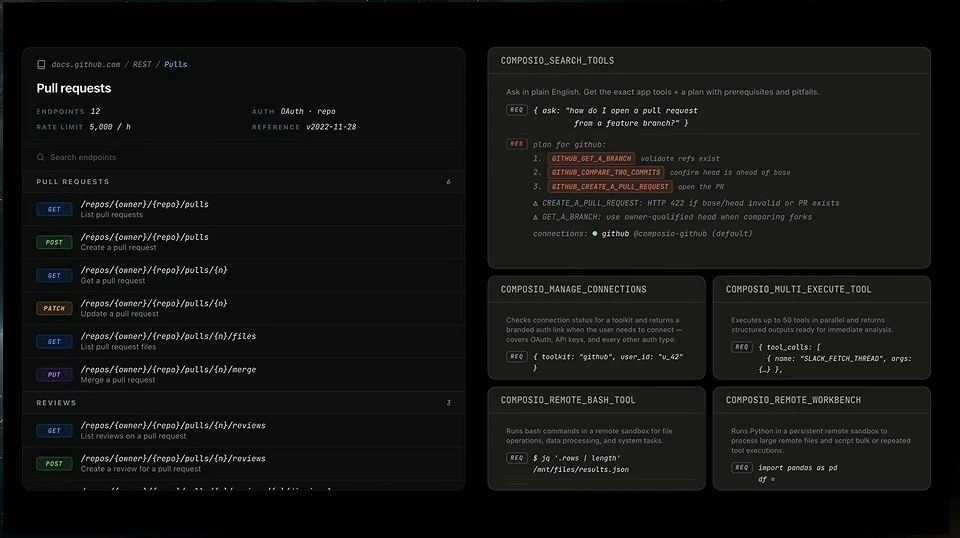Open the List pull request files endpoint
960x538 pixels.
[x=244, y=342]
